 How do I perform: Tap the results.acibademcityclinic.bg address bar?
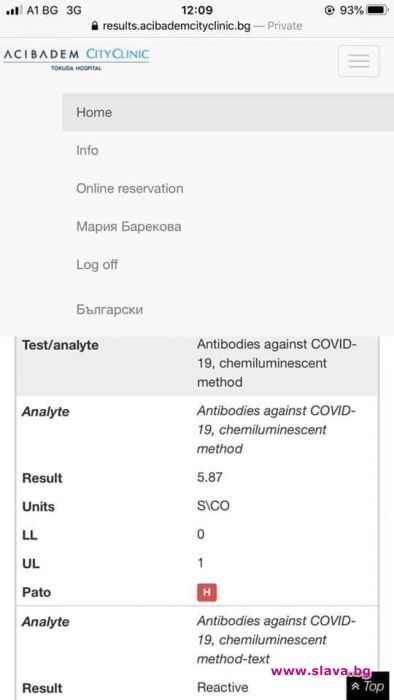pos(197,26)
